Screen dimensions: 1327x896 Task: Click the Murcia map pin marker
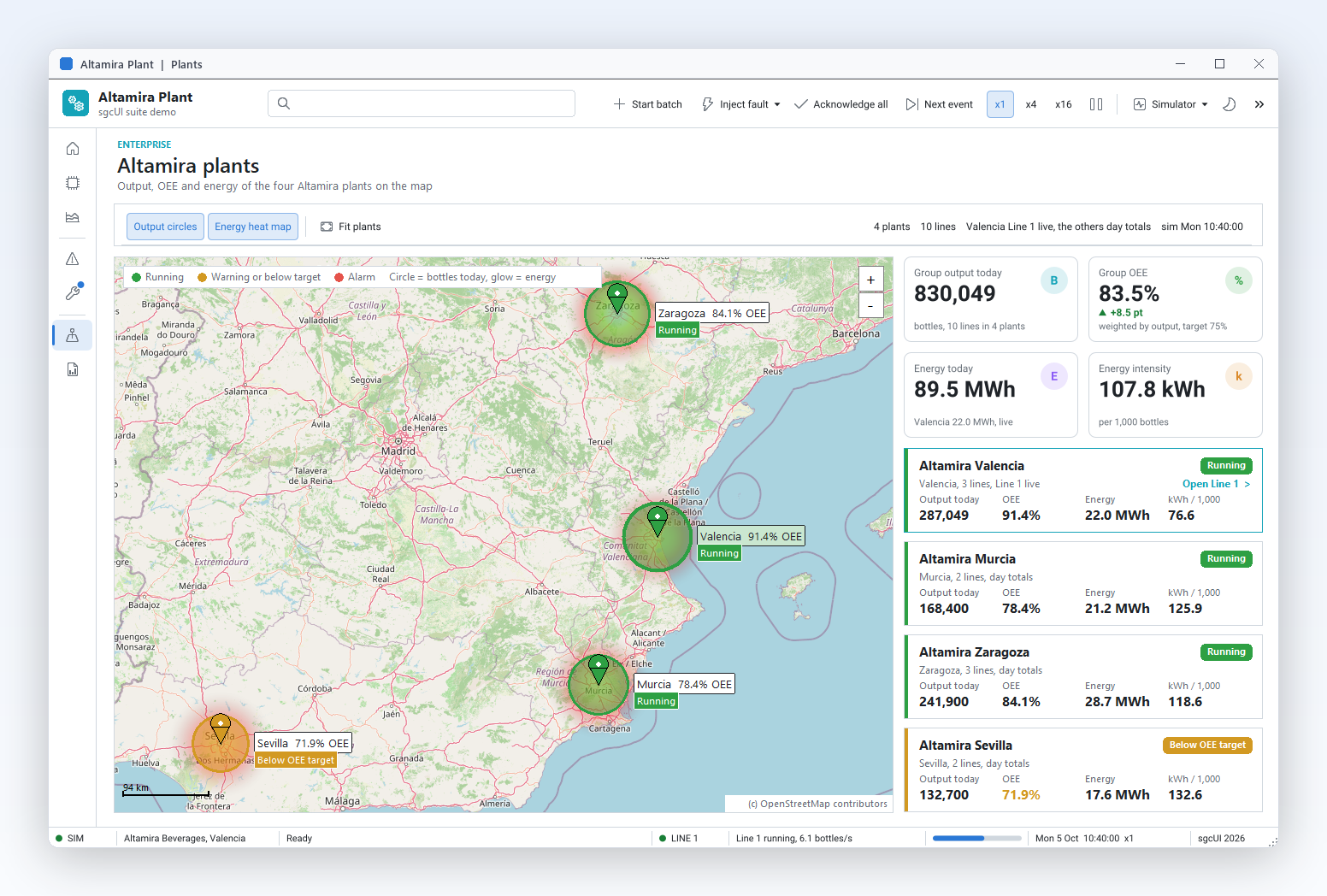[599, 669]
